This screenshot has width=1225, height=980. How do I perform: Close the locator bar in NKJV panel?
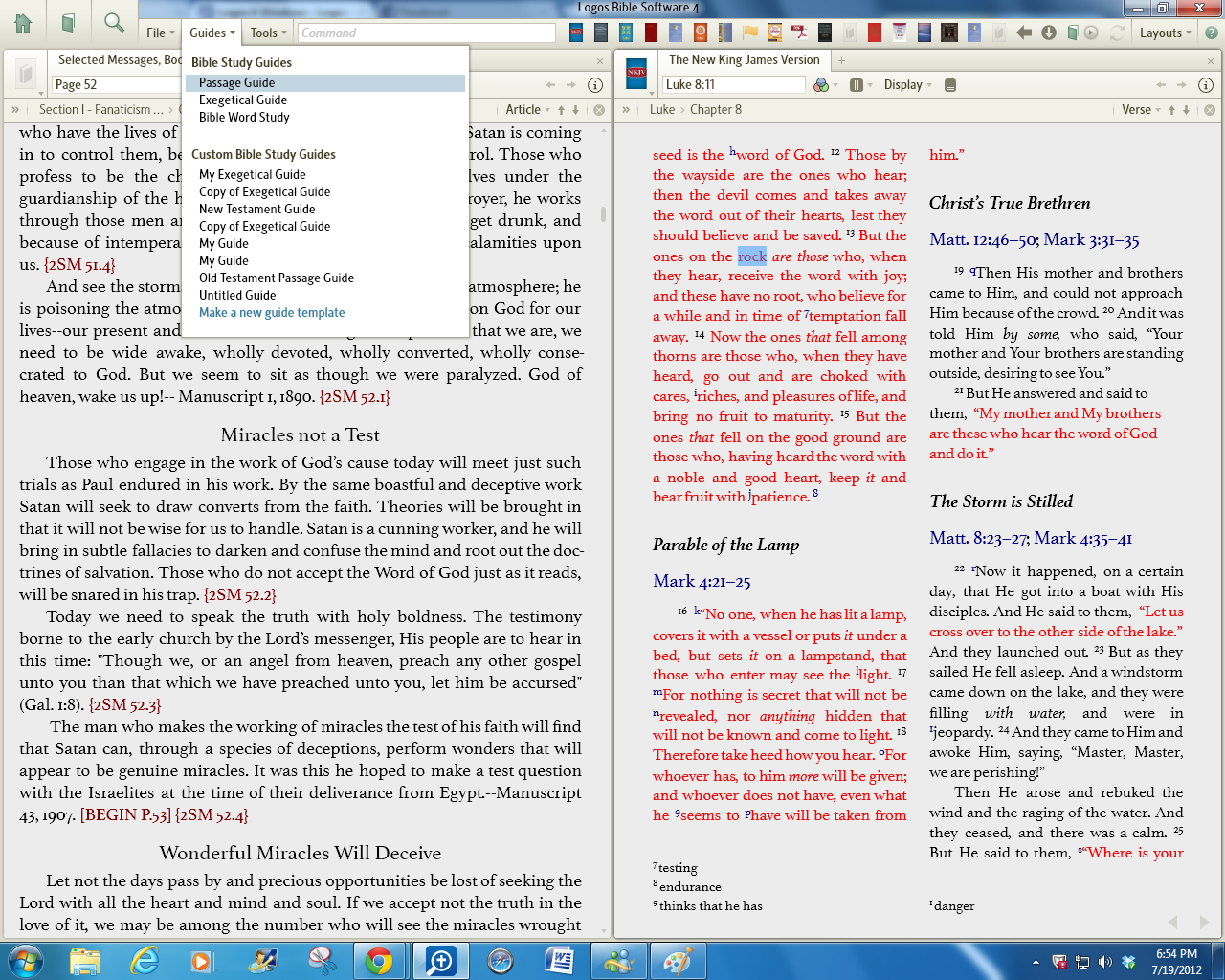(x=1210, y=110)
